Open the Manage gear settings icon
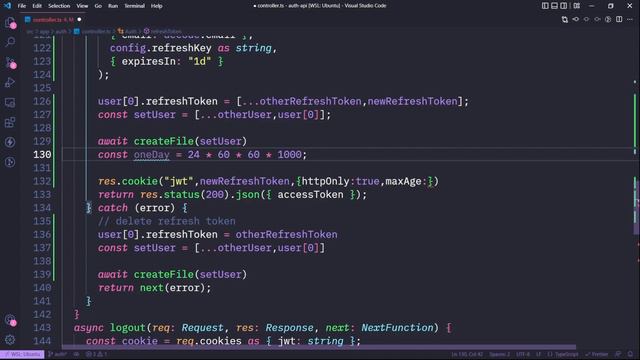Image resolution: width=640 pixels, height=360 pixels. [x=10, y=339]
